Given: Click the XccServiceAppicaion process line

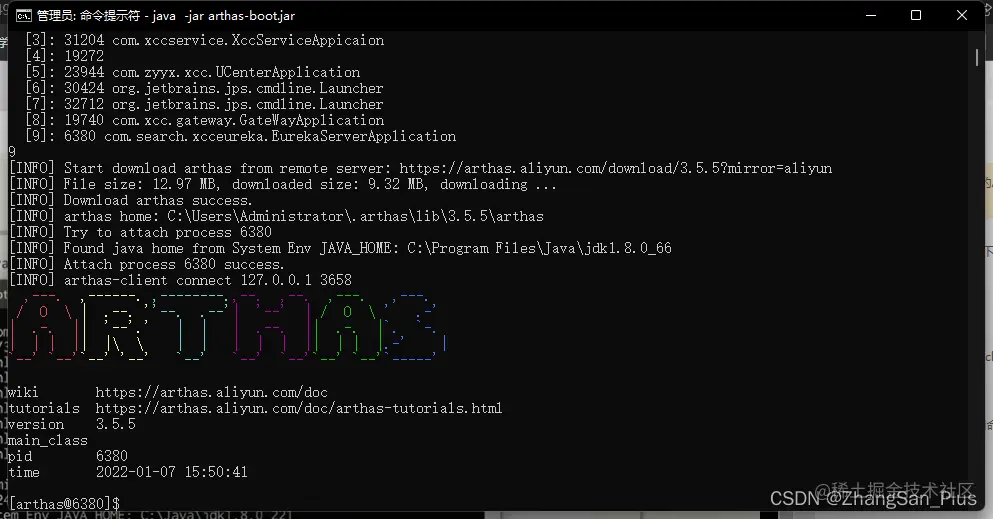Looking at the screenshot, I should (205, 40).
